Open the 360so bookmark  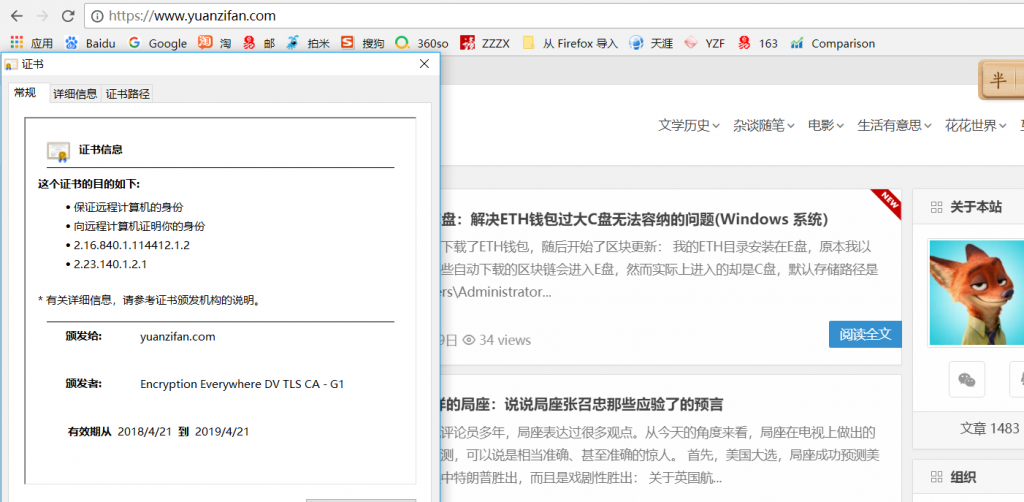tap(422, 43)
